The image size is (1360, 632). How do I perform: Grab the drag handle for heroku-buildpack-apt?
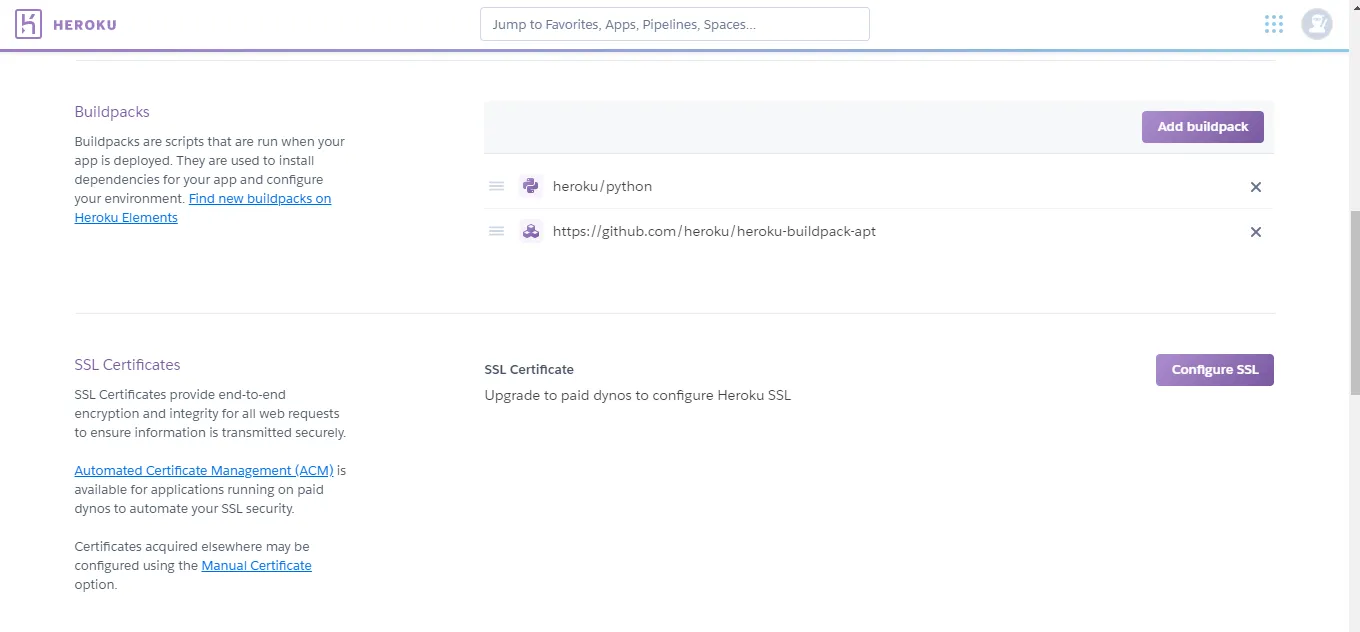pos(496,231)
